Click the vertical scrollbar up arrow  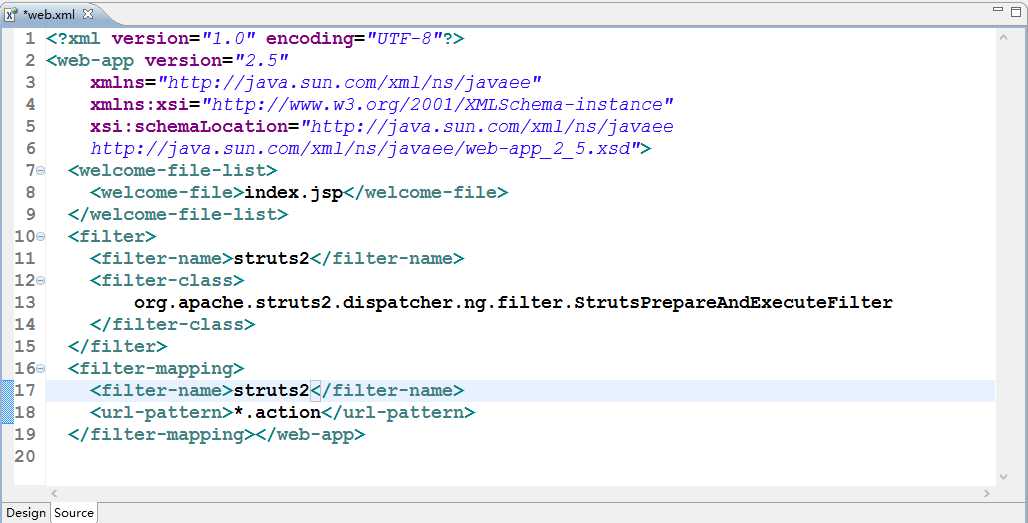(1003, 36)
